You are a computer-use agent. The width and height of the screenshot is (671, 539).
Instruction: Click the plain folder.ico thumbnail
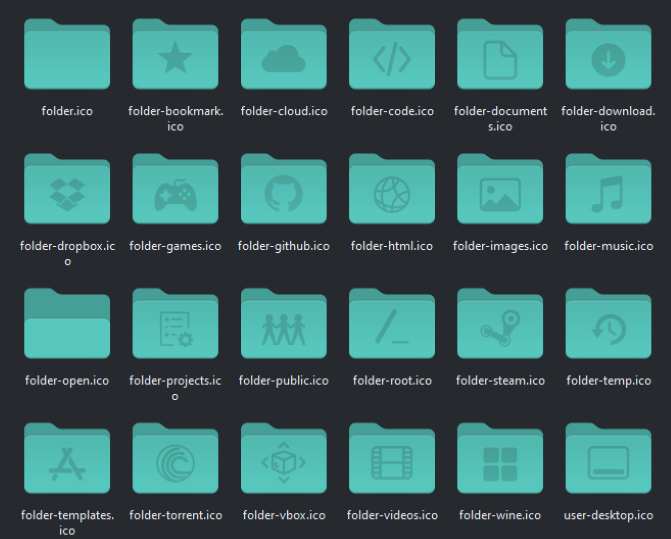coord(67,55)
